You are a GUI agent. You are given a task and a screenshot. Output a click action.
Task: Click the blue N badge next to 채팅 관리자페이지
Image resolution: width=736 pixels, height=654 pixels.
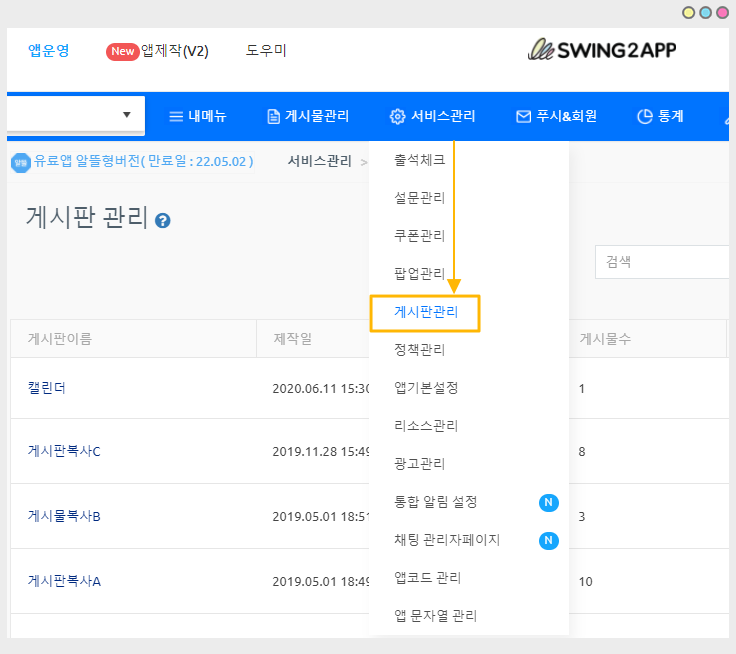pyautogui.click(x=548, y=540)
